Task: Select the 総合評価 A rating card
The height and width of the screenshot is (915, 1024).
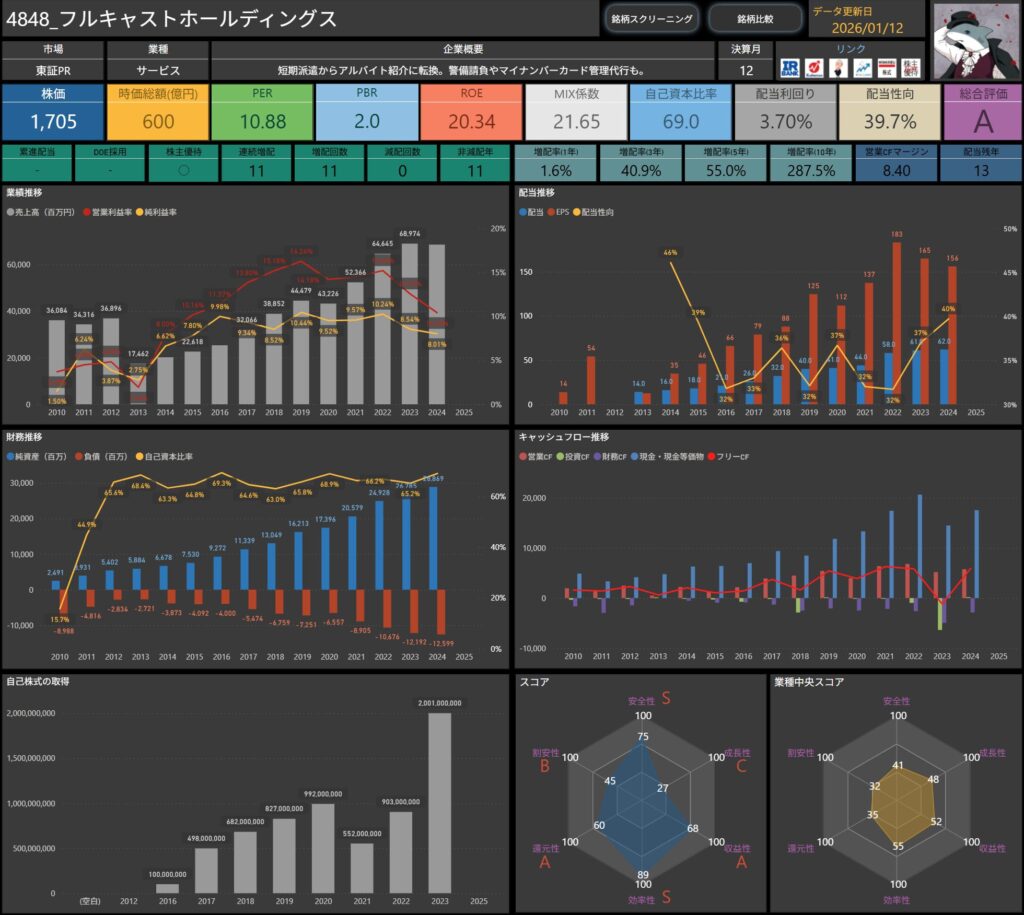Action: pos(982,112)
